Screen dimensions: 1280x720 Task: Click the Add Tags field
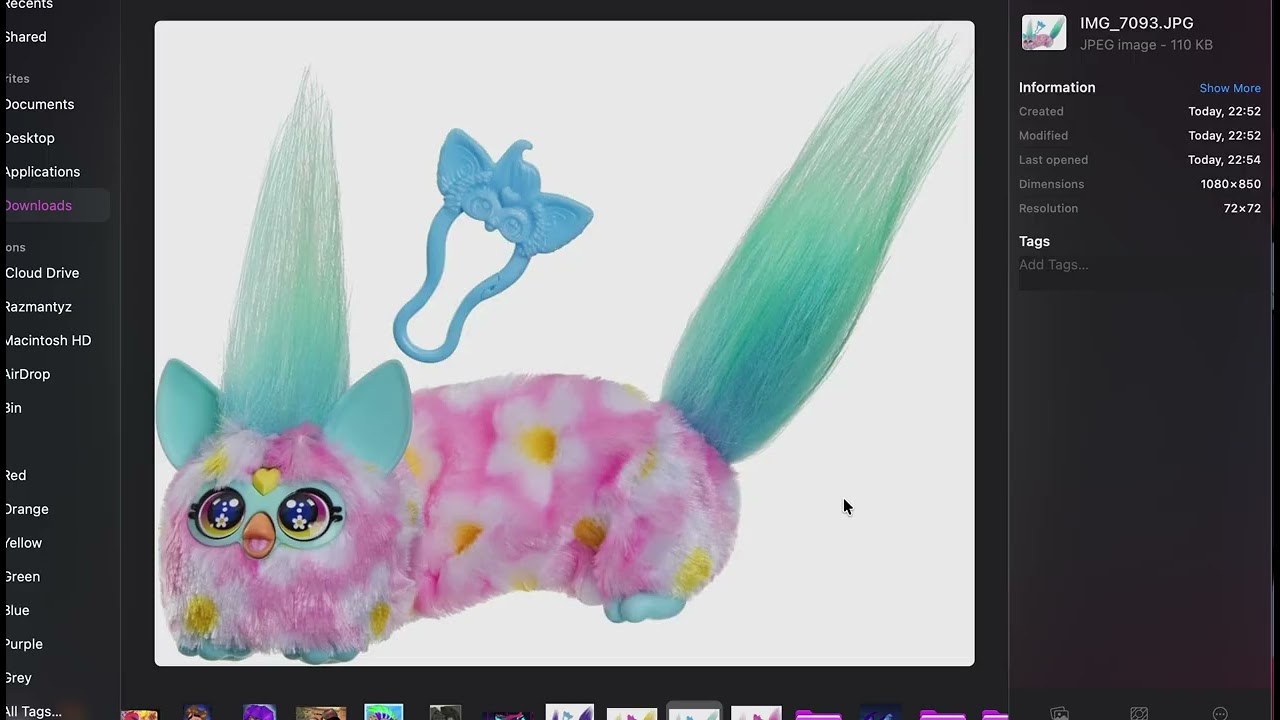1139,265
